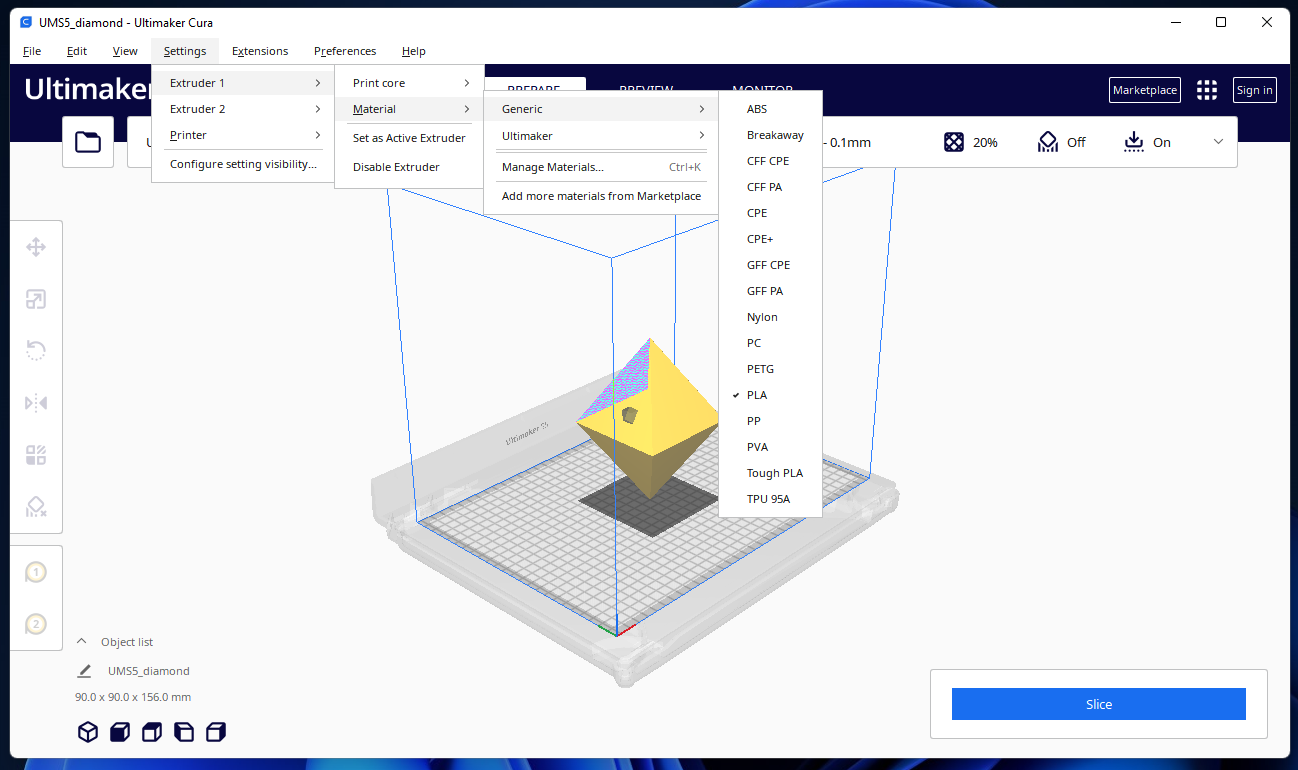Select the Mirror tool
The width and height of the screenshot is (1298, 770).
36,403
